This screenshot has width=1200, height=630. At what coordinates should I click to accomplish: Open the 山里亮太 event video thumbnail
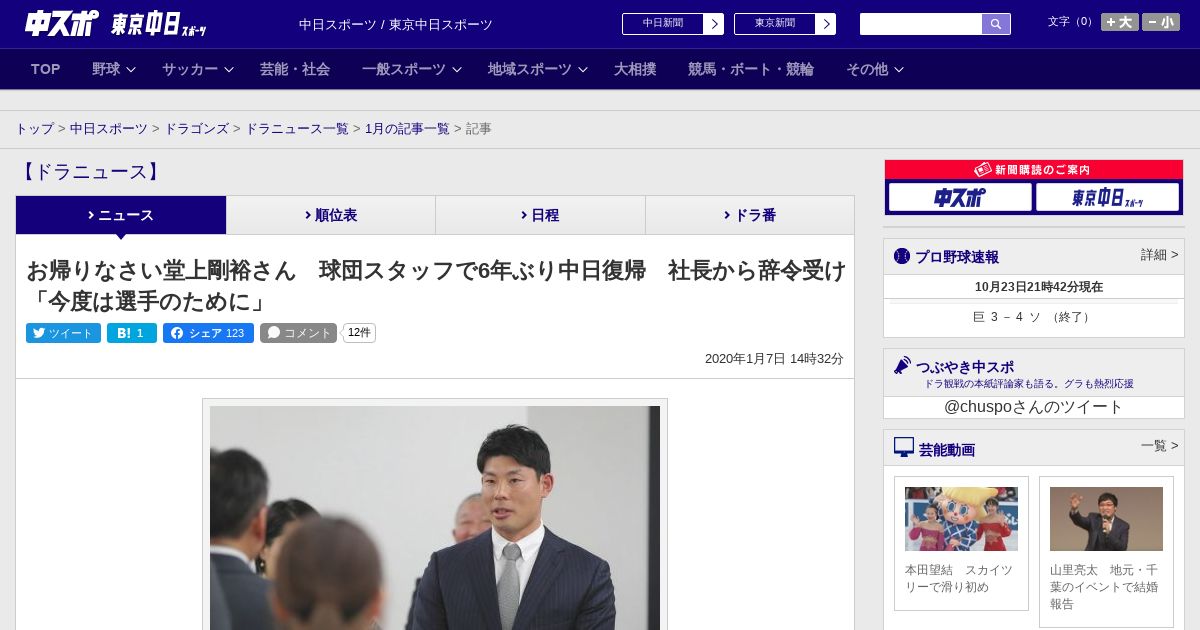point(1106,519)
